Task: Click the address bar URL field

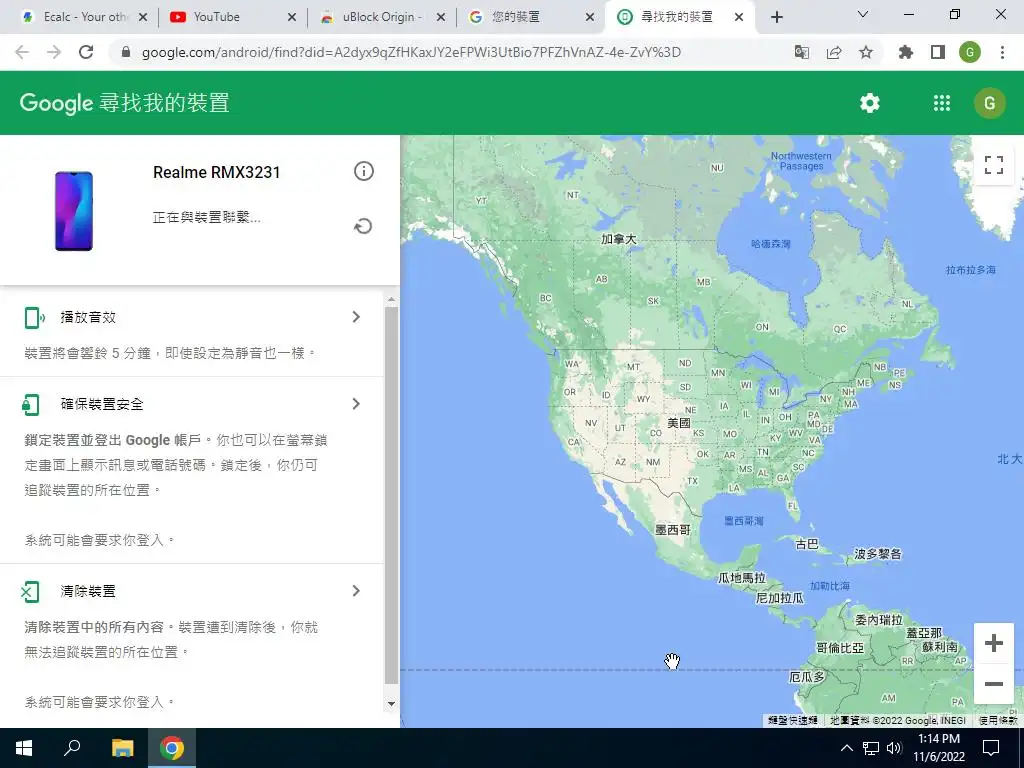Action: coord(411,52)
